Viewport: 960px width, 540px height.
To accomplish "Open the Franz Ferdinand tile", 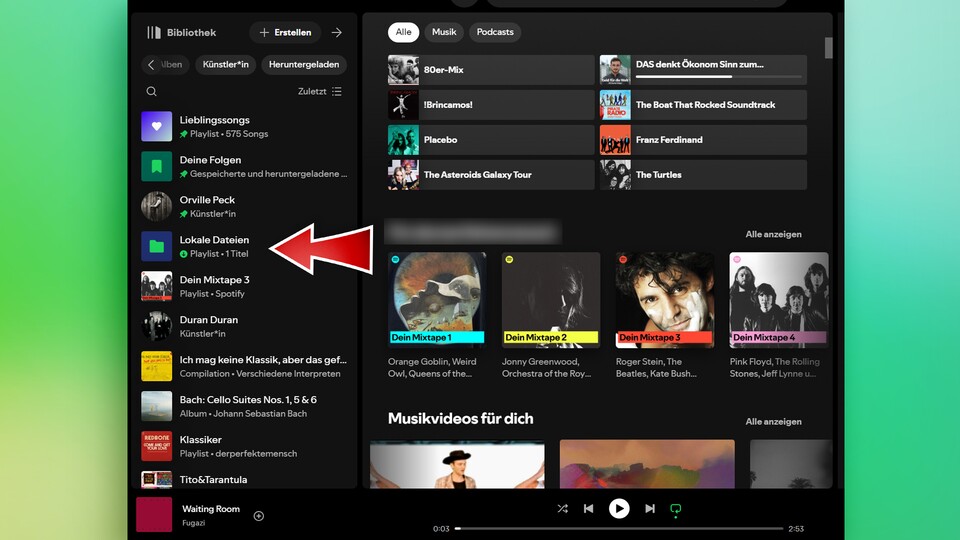I will click(703, 140).
